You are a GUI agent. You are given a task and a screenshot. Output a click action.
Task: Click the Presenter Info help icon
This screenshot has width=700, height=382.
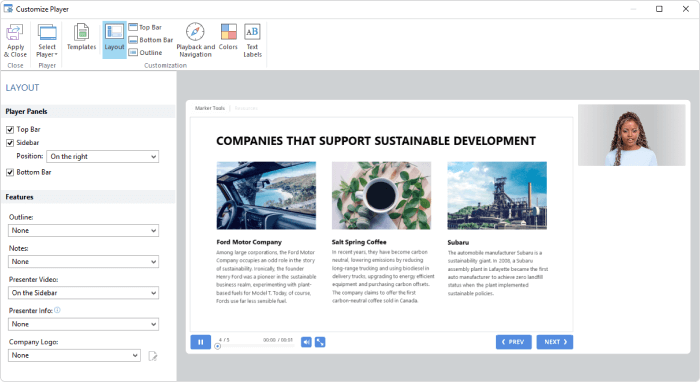(x=58, y=310)
